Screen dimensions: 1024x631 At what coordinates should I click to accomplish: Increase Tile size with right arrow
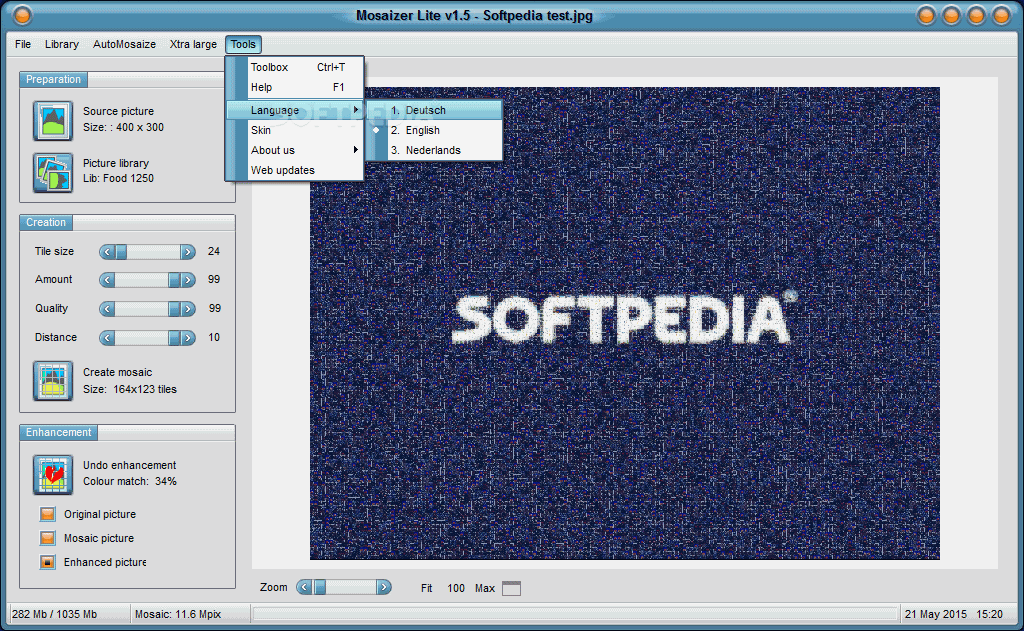188,251
